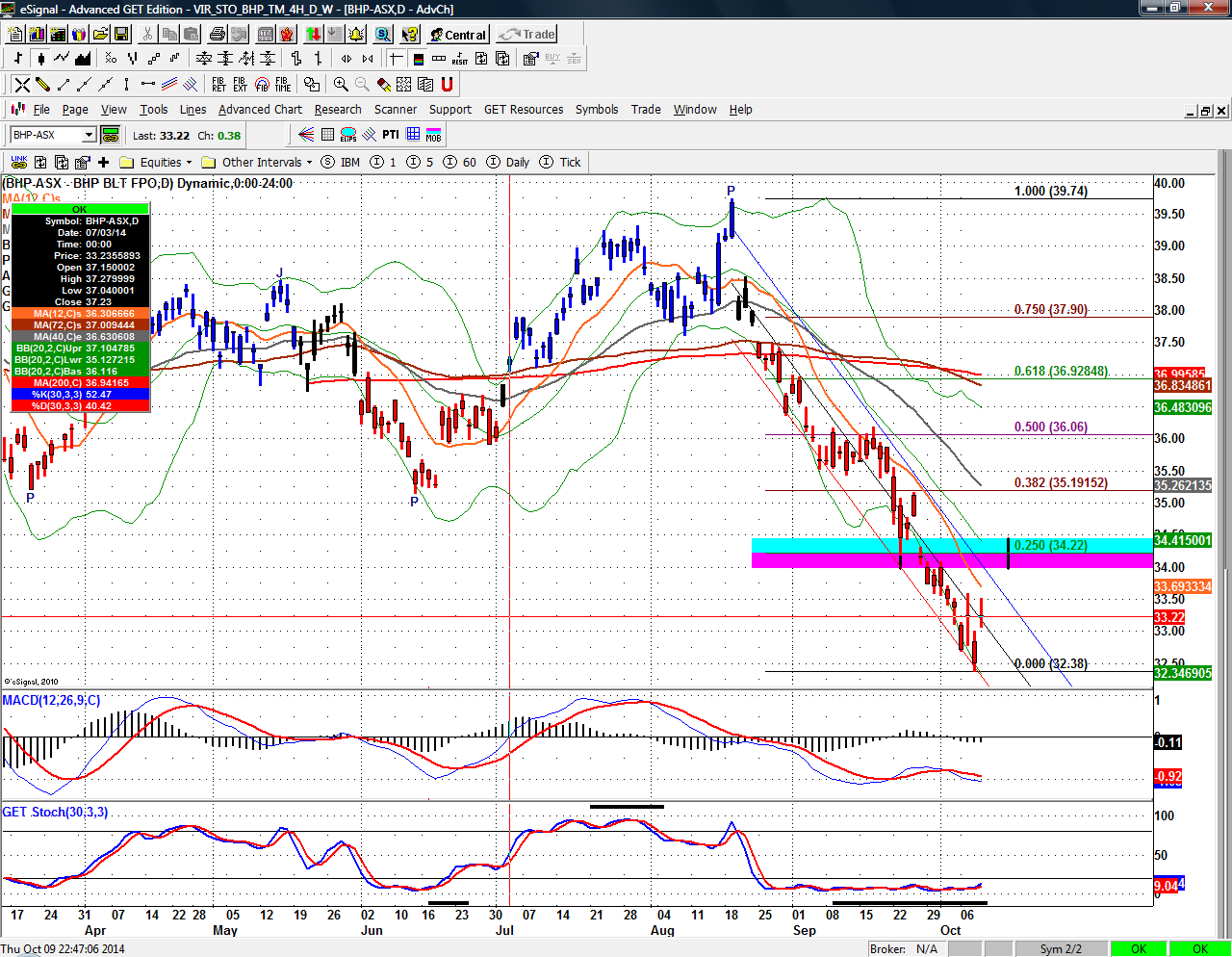Screen dimensions: 1232x957
Task: Choose the eraser tool in drawing toolbar
Action: pos(383,85)
